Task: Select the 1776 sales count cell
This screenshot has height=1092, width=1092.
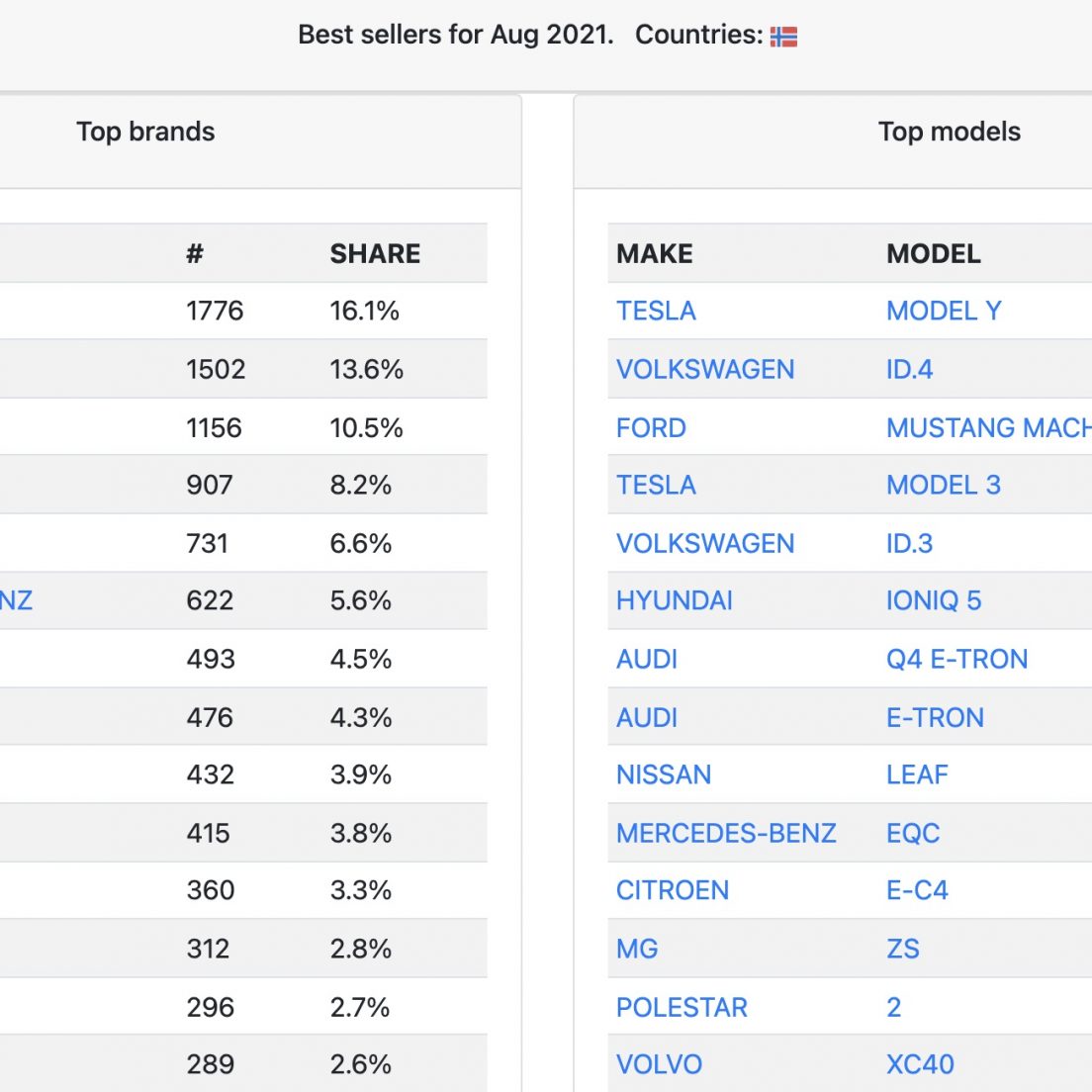Action: tap(215, 311)
